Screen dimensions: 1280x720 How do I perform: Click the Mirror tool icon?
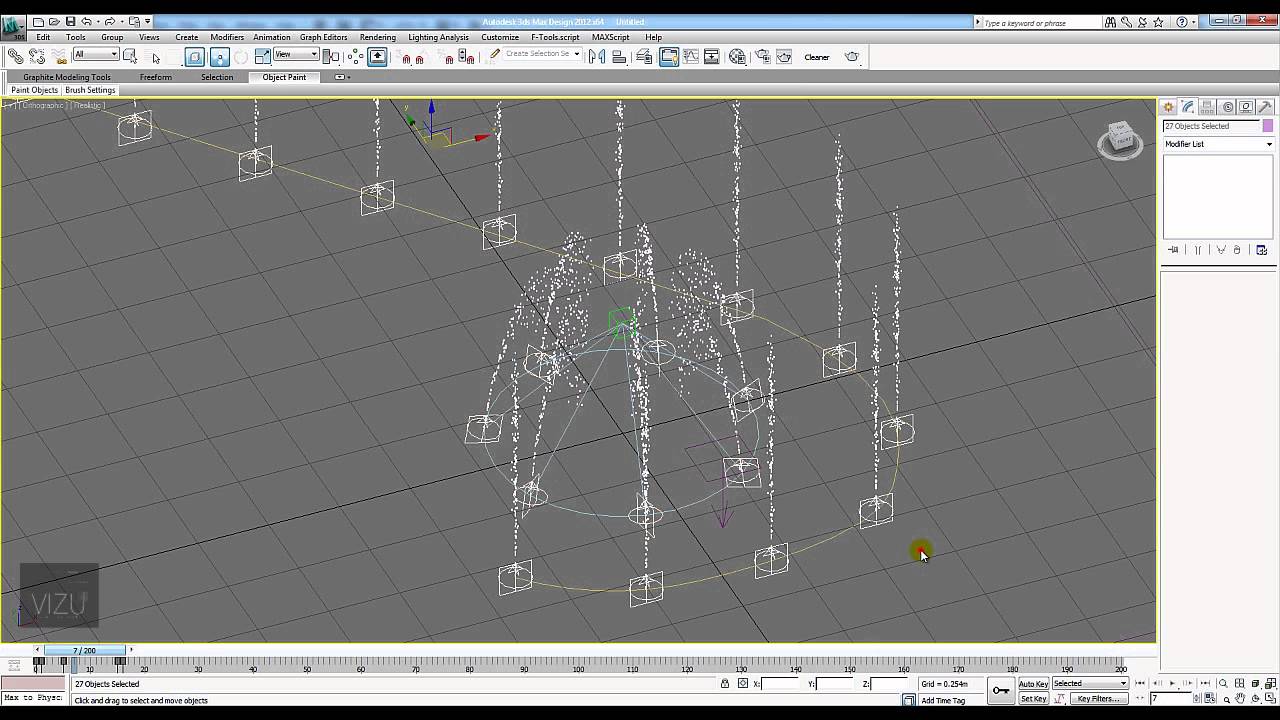pos(597,57)
